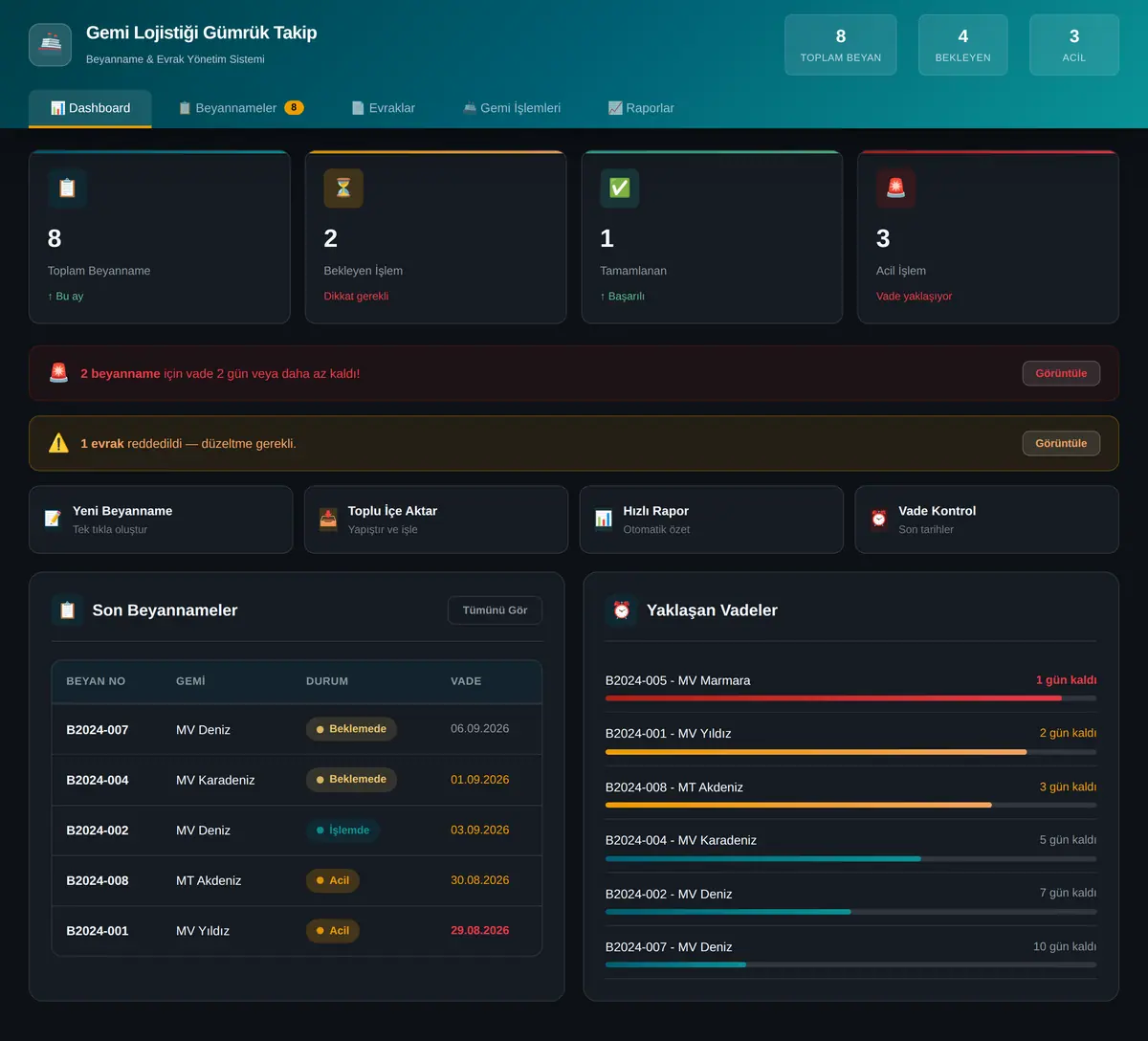1148x1041 pixels.
Task: Click the Acil badge in the B2024-008 row
Action: point(332,880)
